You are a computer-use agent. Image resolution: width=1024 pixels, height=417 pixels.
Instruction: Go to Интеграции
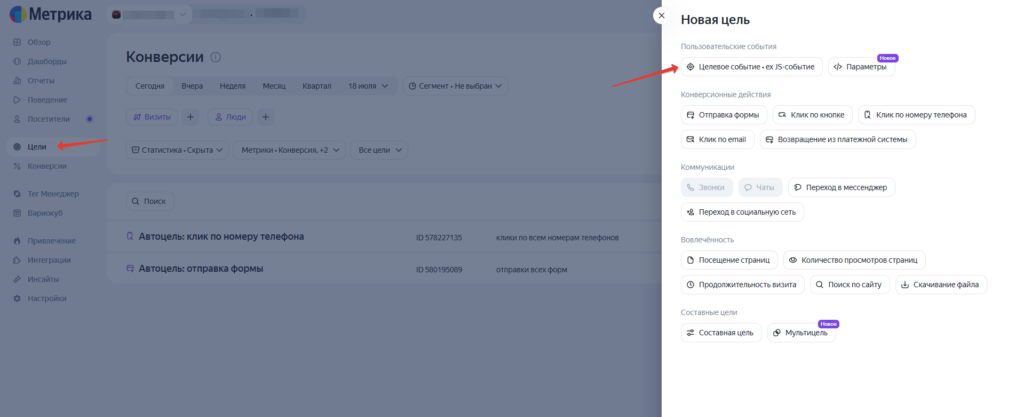49,260
